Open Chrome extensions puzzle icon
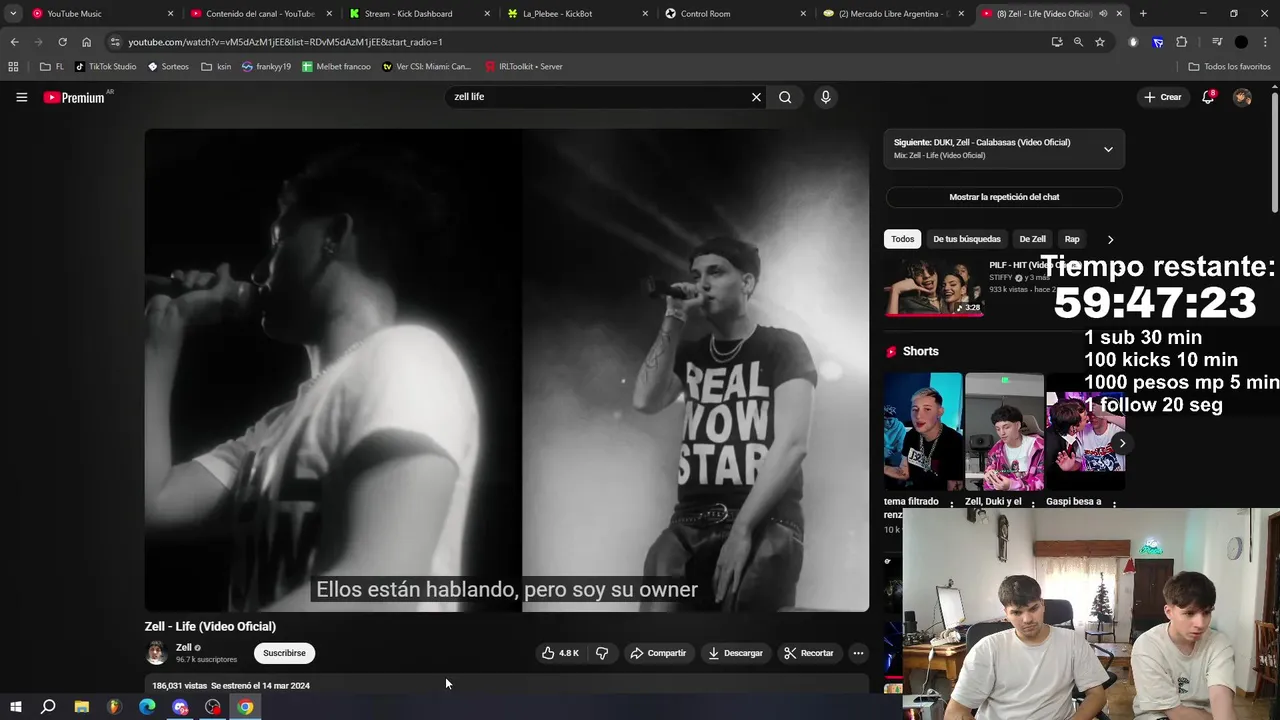The image size is (1280, 720). (x=1182, y=42)
